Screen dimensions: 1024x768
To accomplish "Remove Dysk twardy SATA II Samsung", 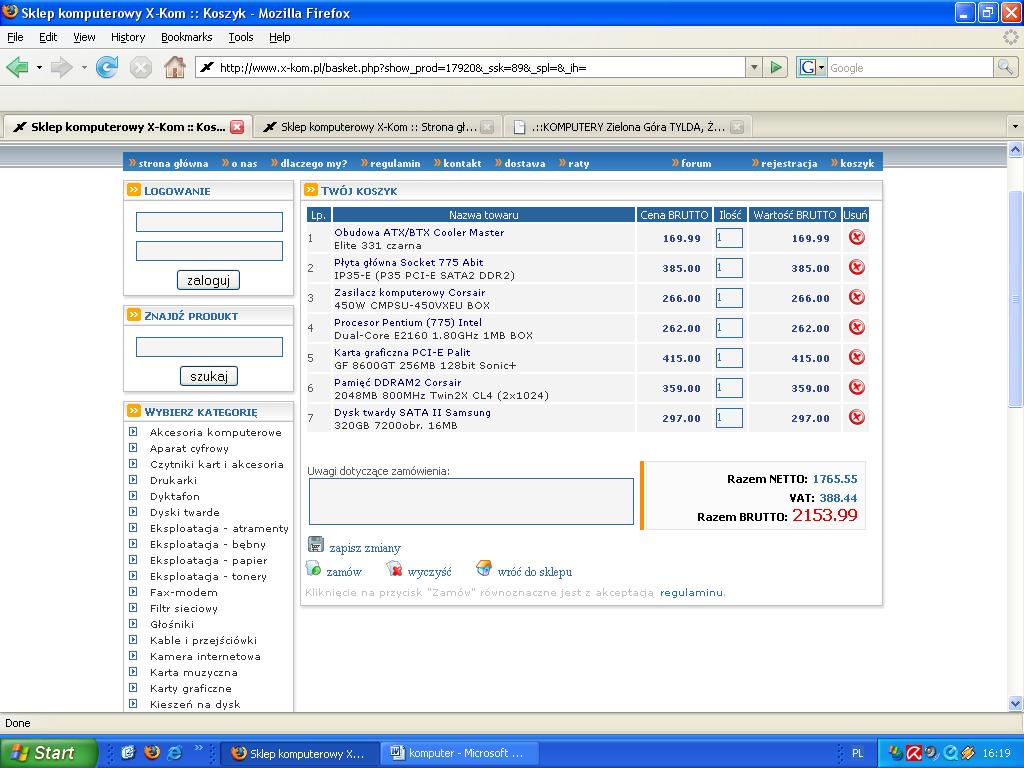I will coord(857,417).
